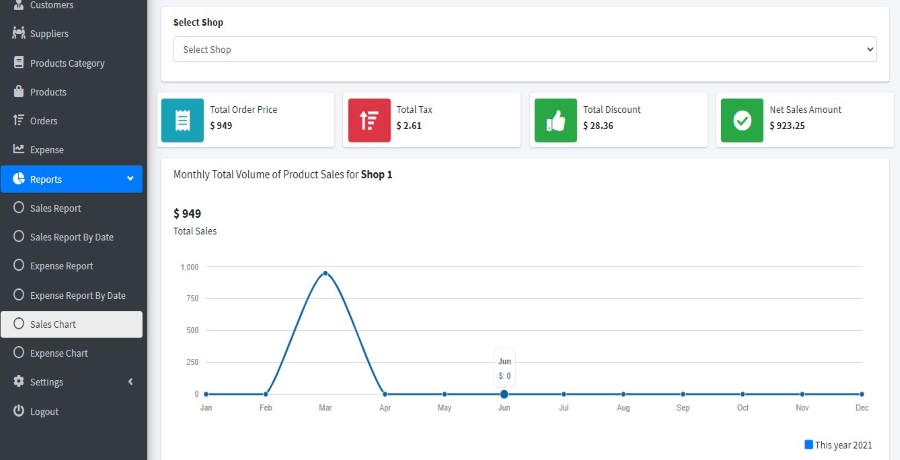Open Sales Report By Date
Image resolution: width=900 pixels, height=460 pixels.
tap(72, 237)
